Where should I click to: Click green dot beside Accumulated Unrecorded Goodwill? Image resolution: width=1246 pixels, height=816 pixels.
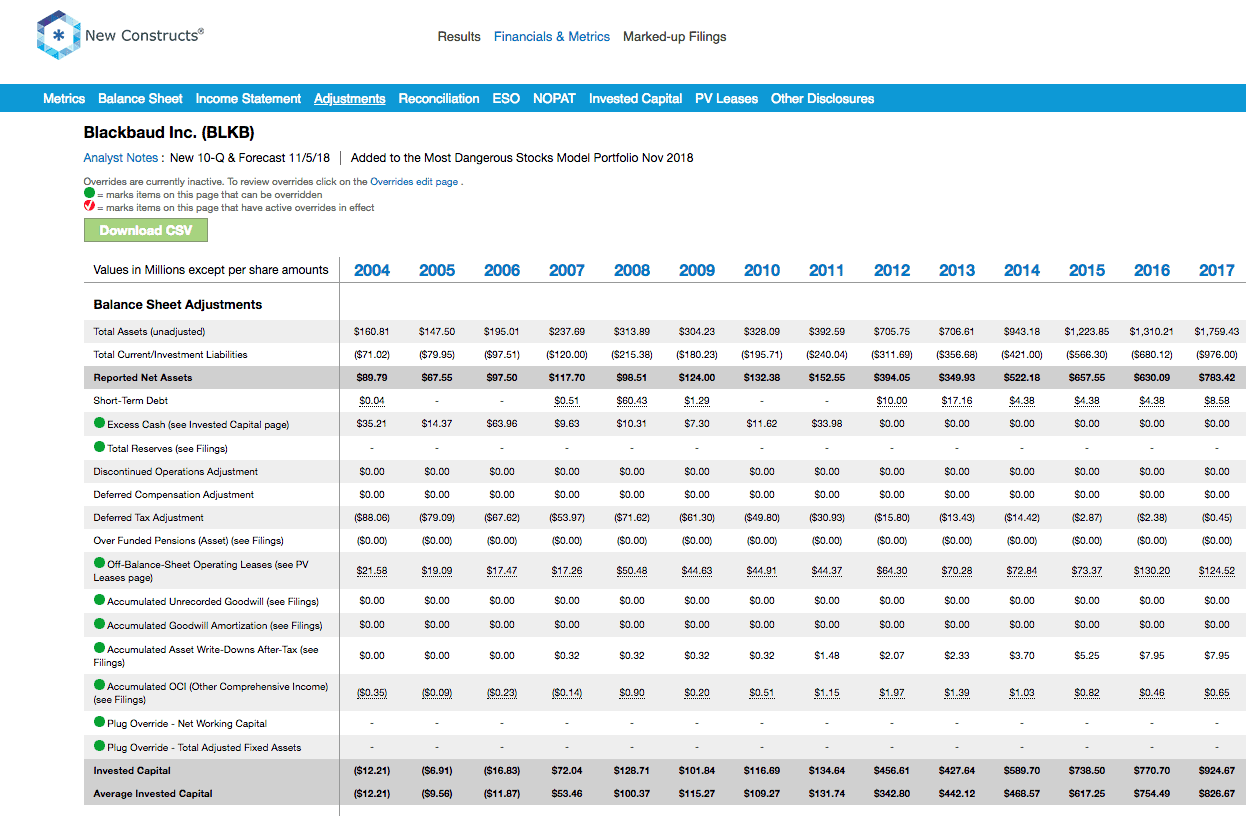(99, 600)
